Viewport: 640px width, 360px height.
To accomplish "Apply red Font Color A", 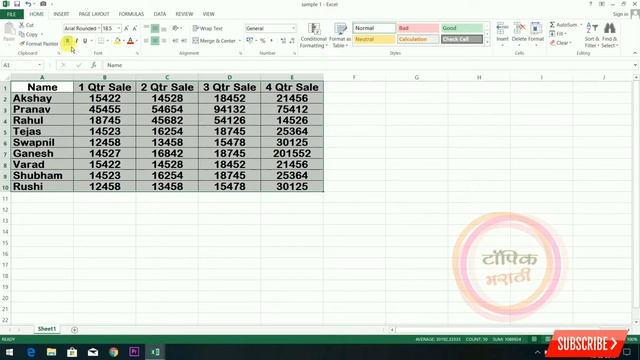I will pyautogui.click(x=130, y=41).
